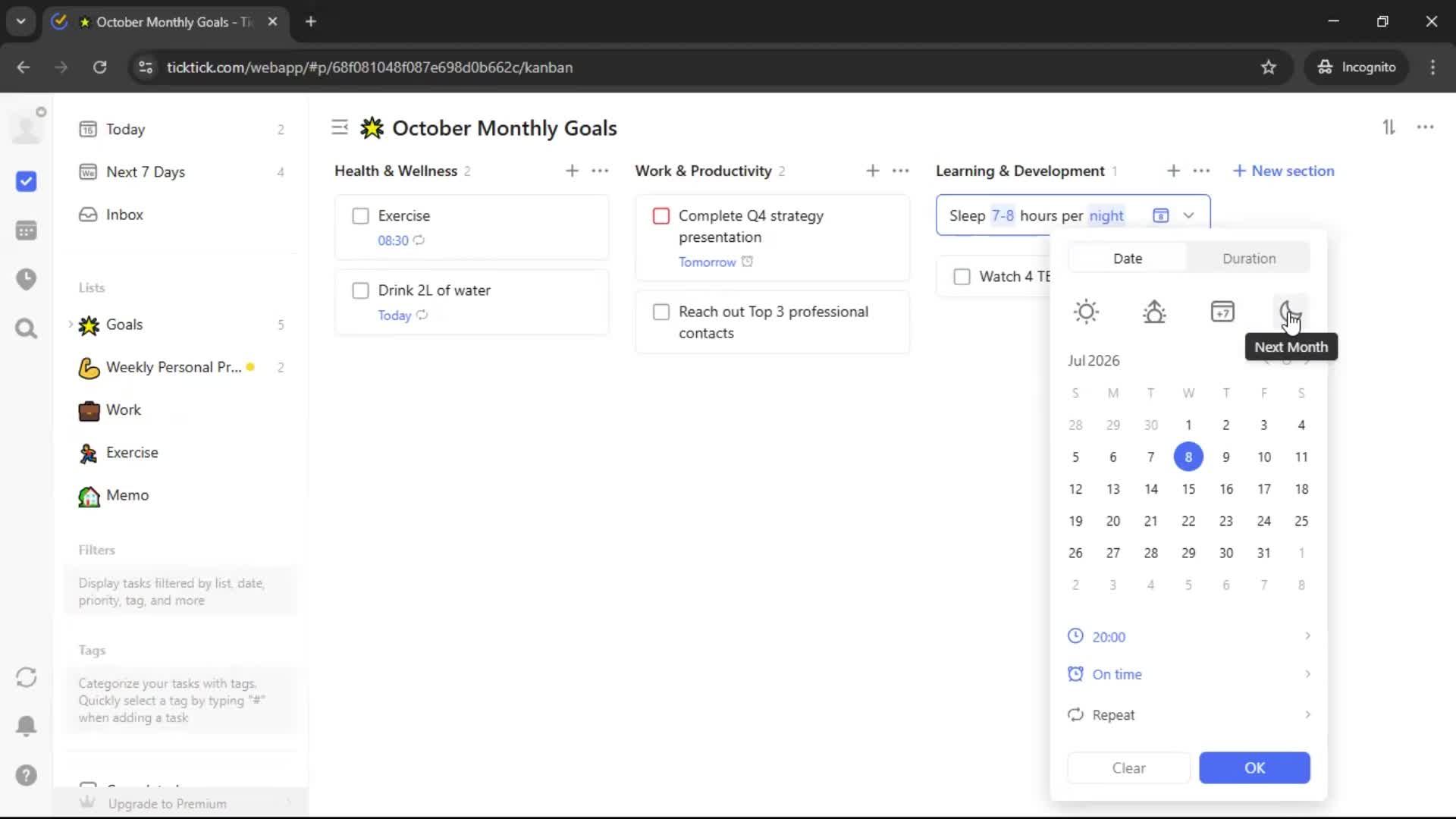Choose the Next Week +7 calendar icon
Image resolution: width=1456 pixels, height=819 pixels.
pyautogui.click(x=1222, y=312)
